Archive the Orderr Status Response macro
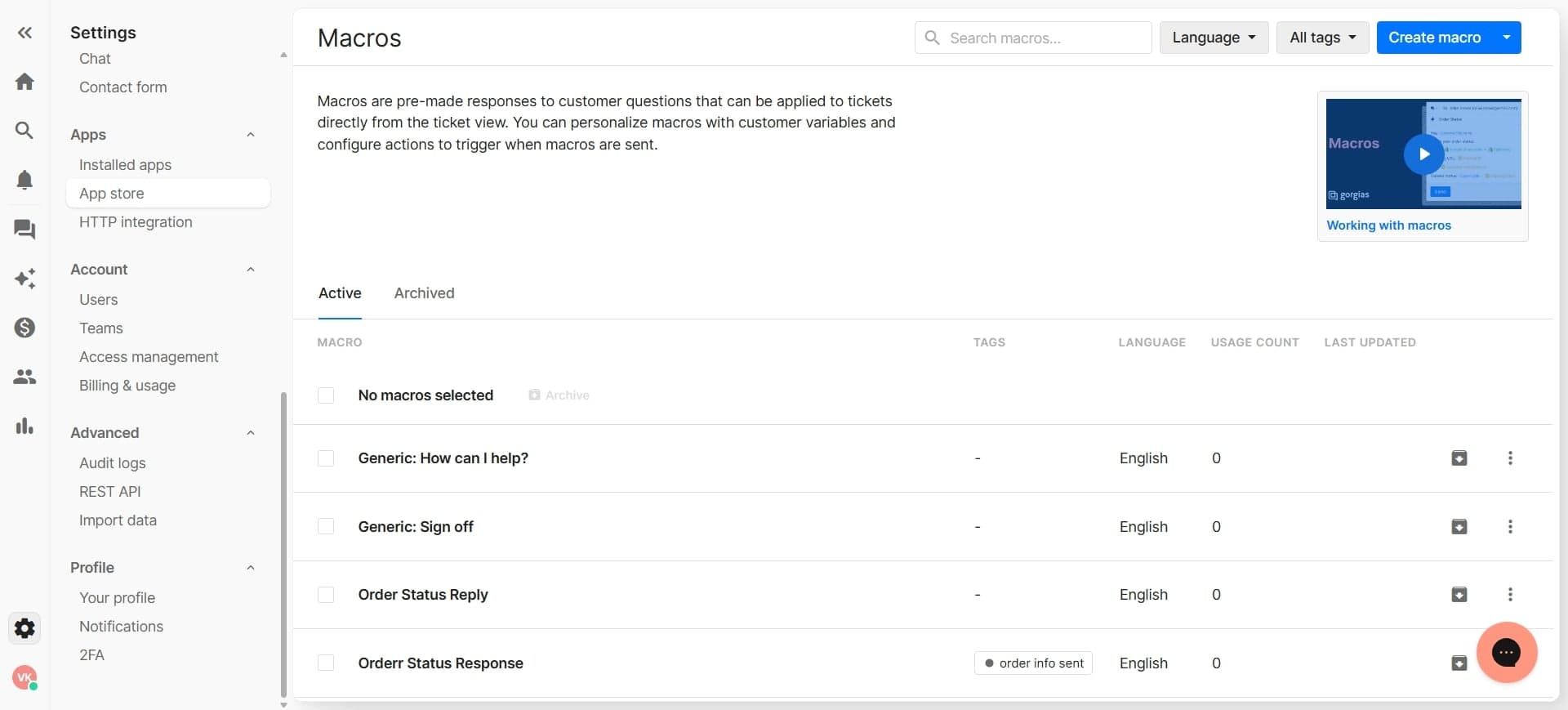This screenshot has width=1568, height=710. coord(1459,663)
